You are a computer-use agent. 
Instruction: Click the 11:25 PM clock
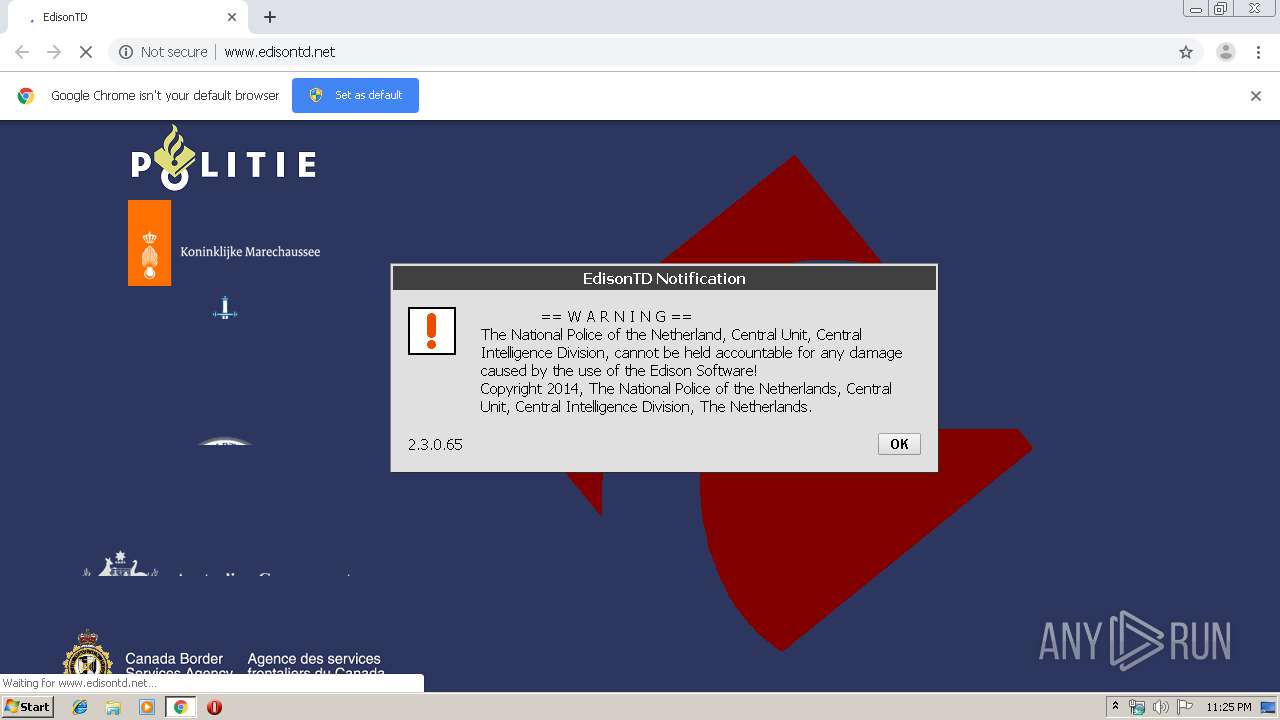pos(1228,707)
